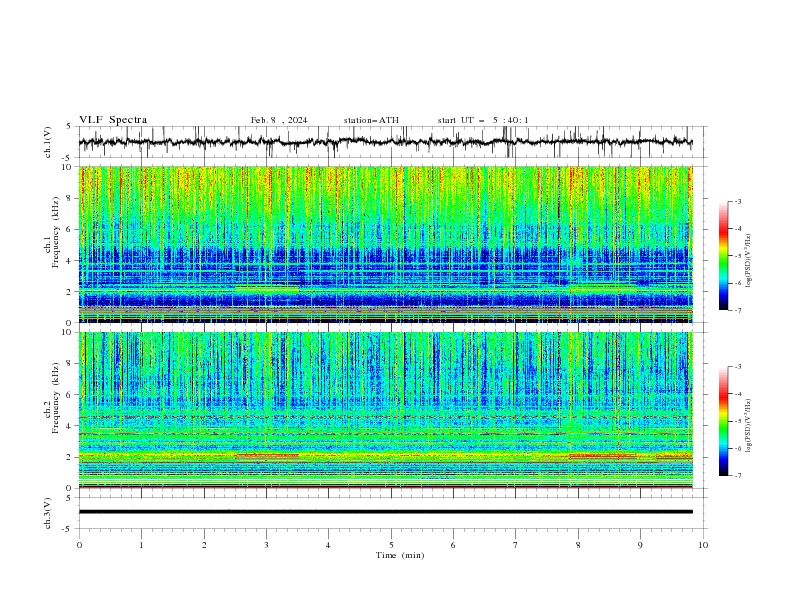
Task: Click the ch.1 voltage waveform trace
Action: tap(385, 142)
